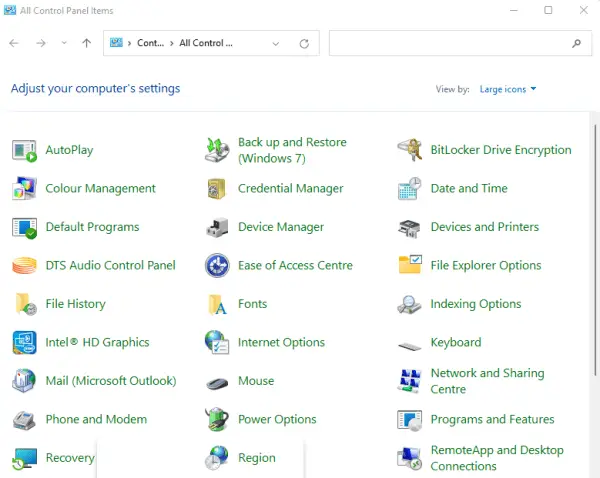The height and width of the screenshot is (478, 600).
Task: Open Network and Sharing Centre icon
Action: 409,381
